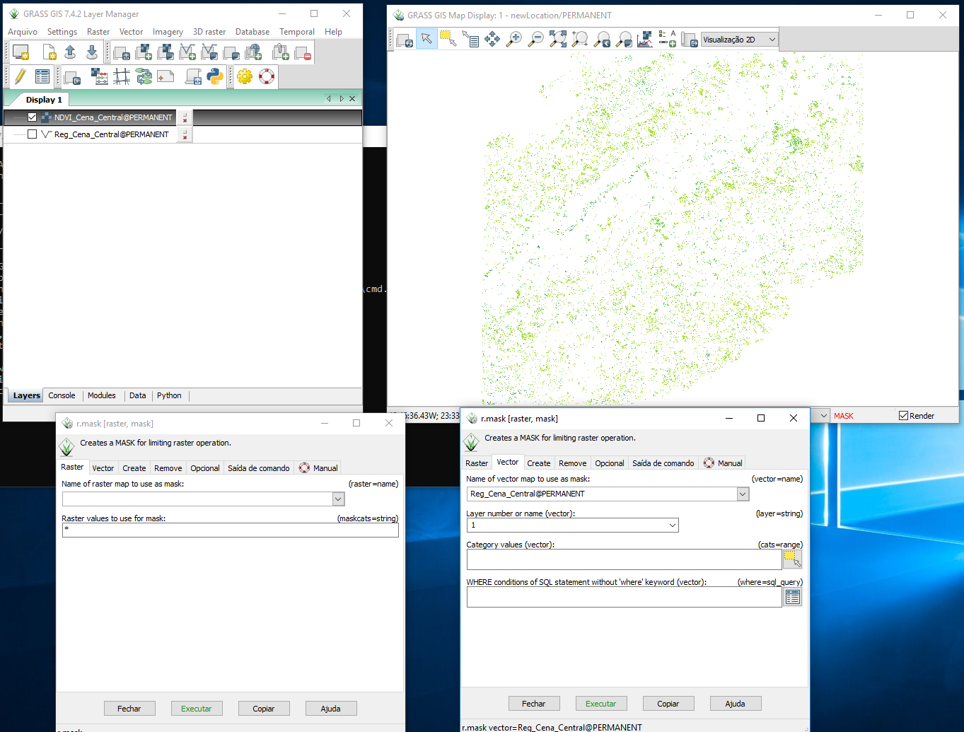The image size is (964, 732).
Task: Click the lifebuoy help icon in Layer Manager toolbar
Action: point(267,77)
